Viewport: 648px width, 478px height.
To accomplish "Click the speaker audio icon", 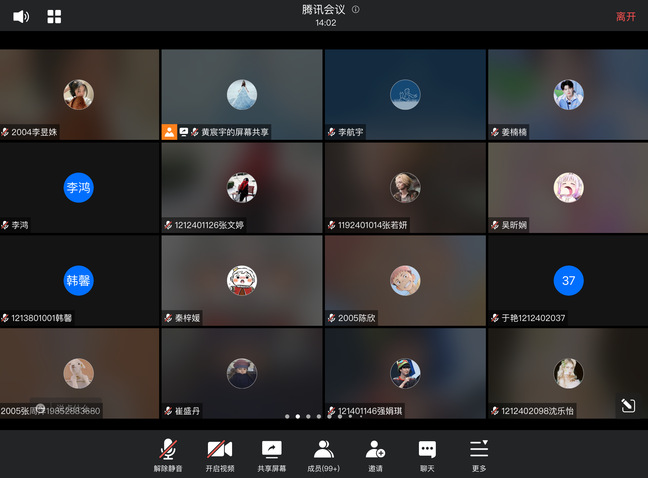I will click(x=21, y=16).
